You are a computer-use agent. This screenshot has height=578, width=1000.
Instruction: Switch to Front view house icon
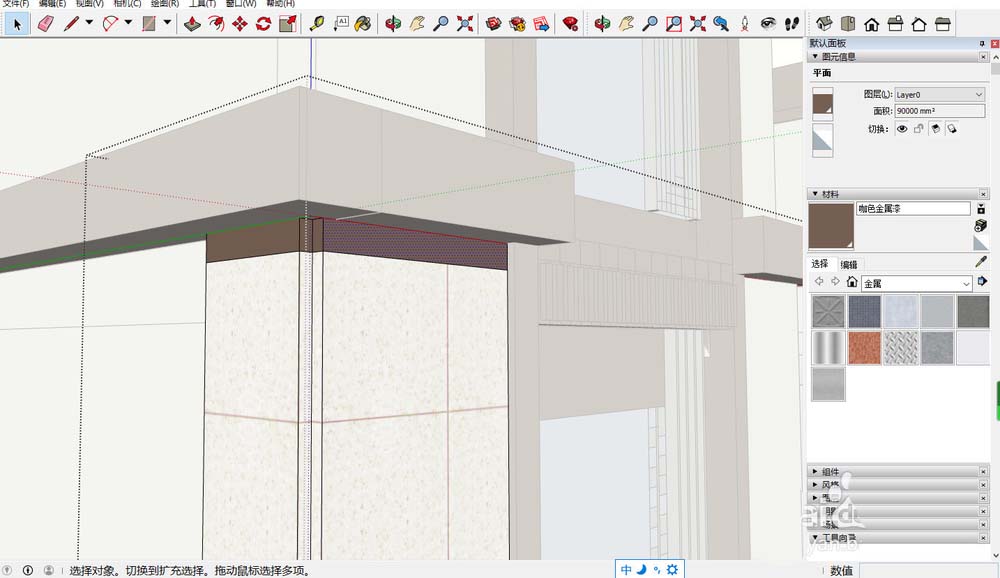point(871,24)
